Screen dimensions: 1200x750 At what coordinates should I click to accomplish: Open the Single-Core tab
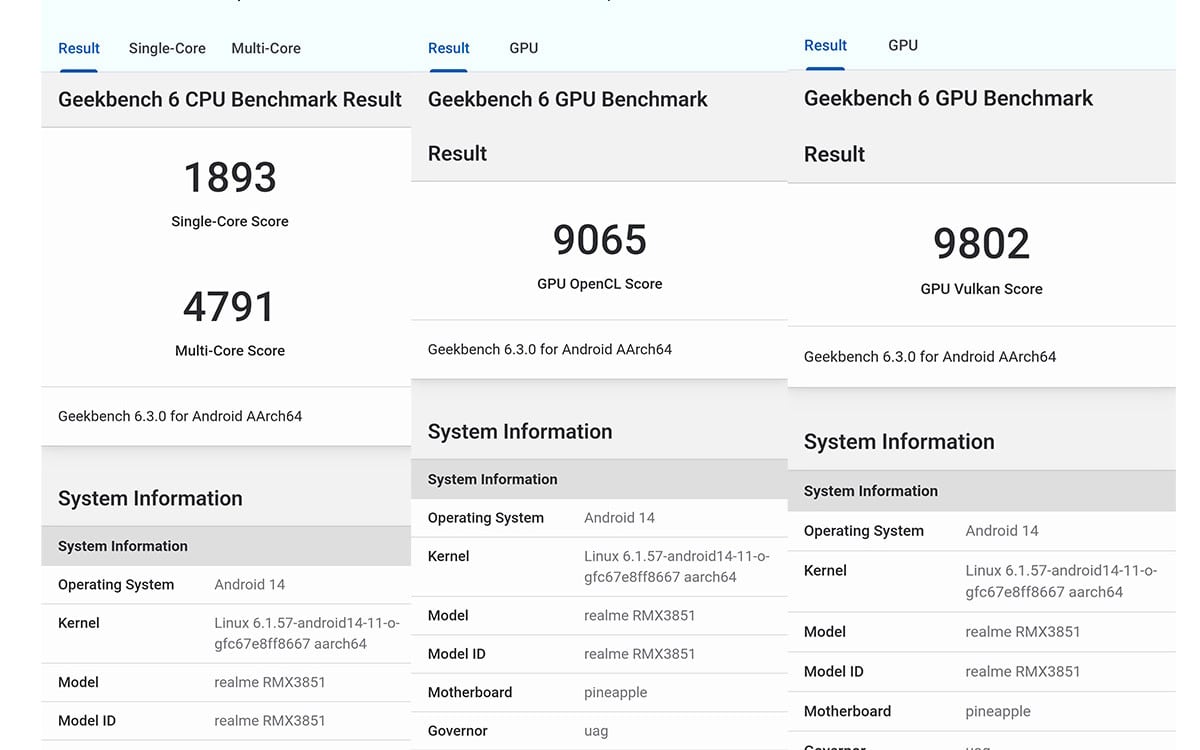[167, 48]
